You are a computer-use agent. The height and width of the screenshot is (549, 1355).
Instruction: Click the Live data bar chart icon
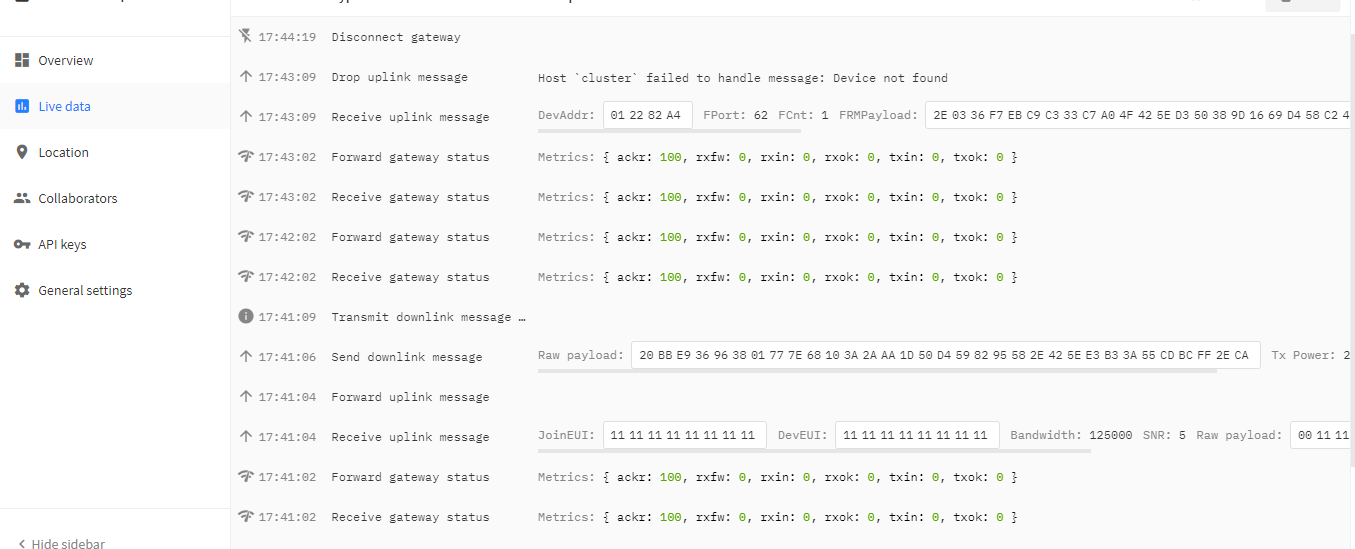[x=22, y=106]
